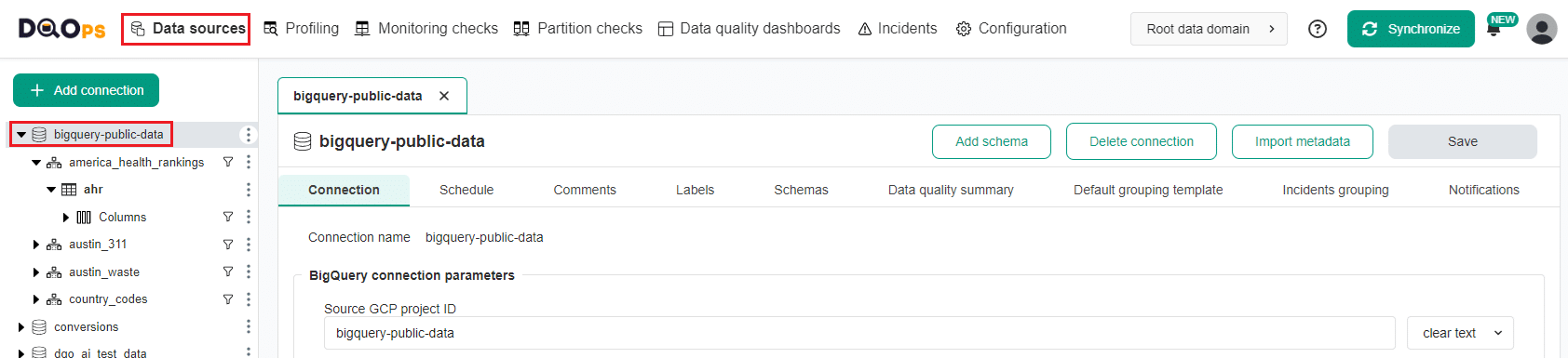1568x358 pixels.
Task: Click the Source GCP project ID field
Action: pos(859,333)
